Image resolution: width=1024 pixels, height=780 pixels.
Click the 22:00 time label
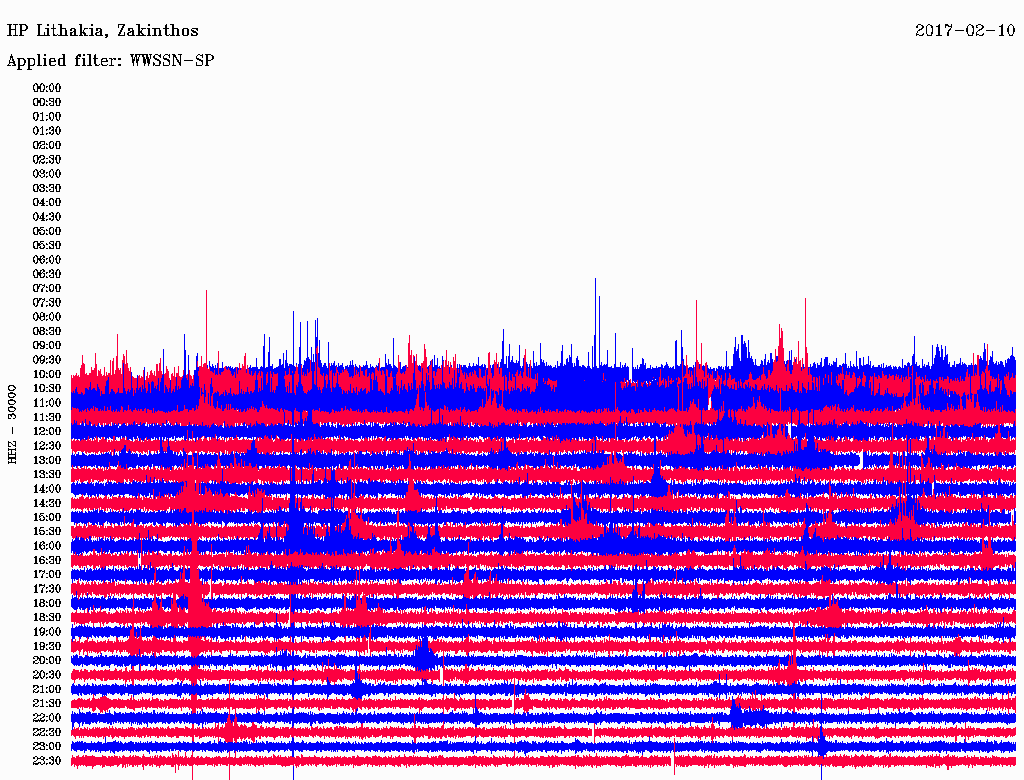(x=47, y=718)
